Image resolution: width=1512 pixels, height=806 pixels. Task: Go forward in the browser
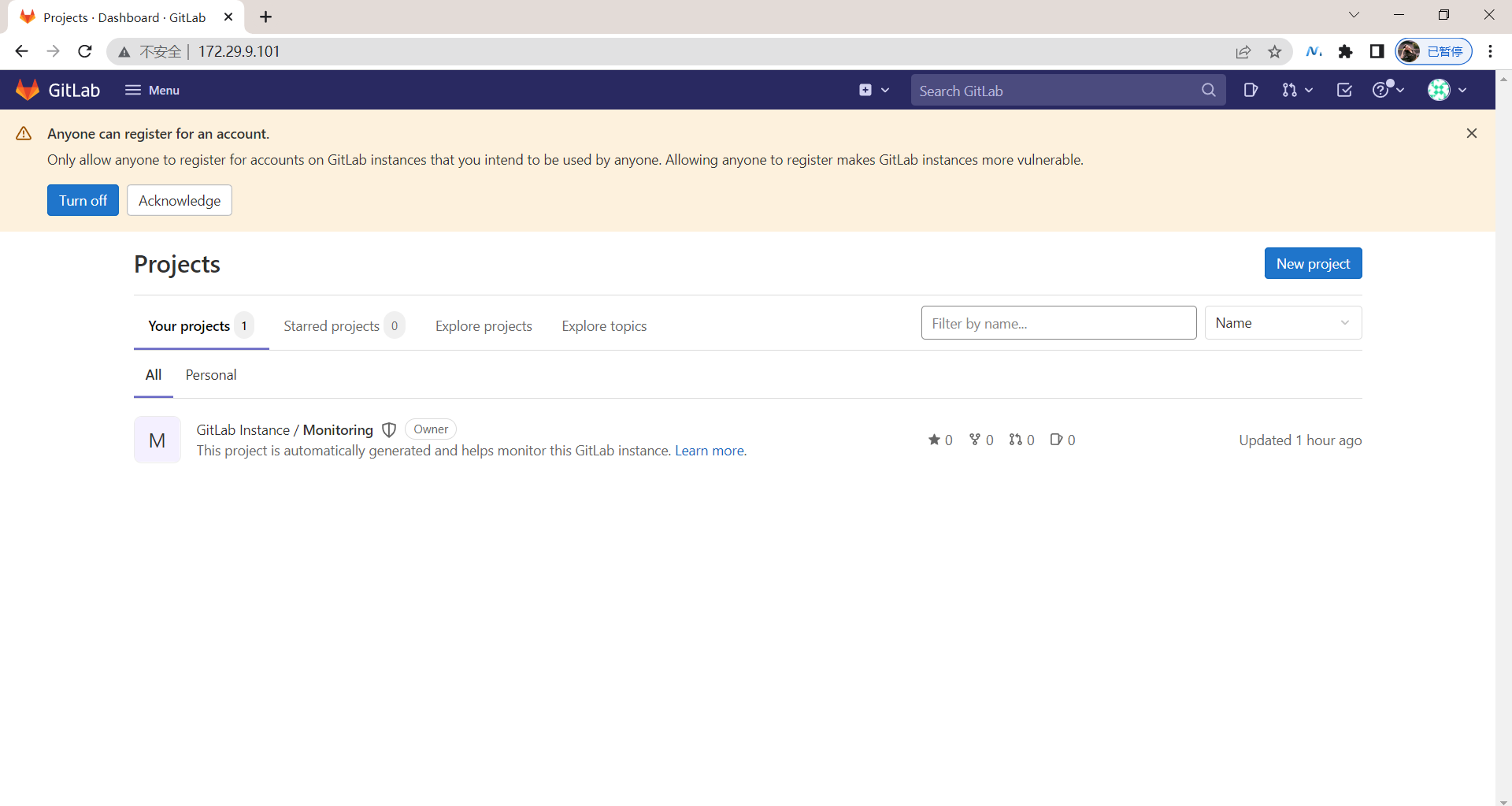coord(53,51)
